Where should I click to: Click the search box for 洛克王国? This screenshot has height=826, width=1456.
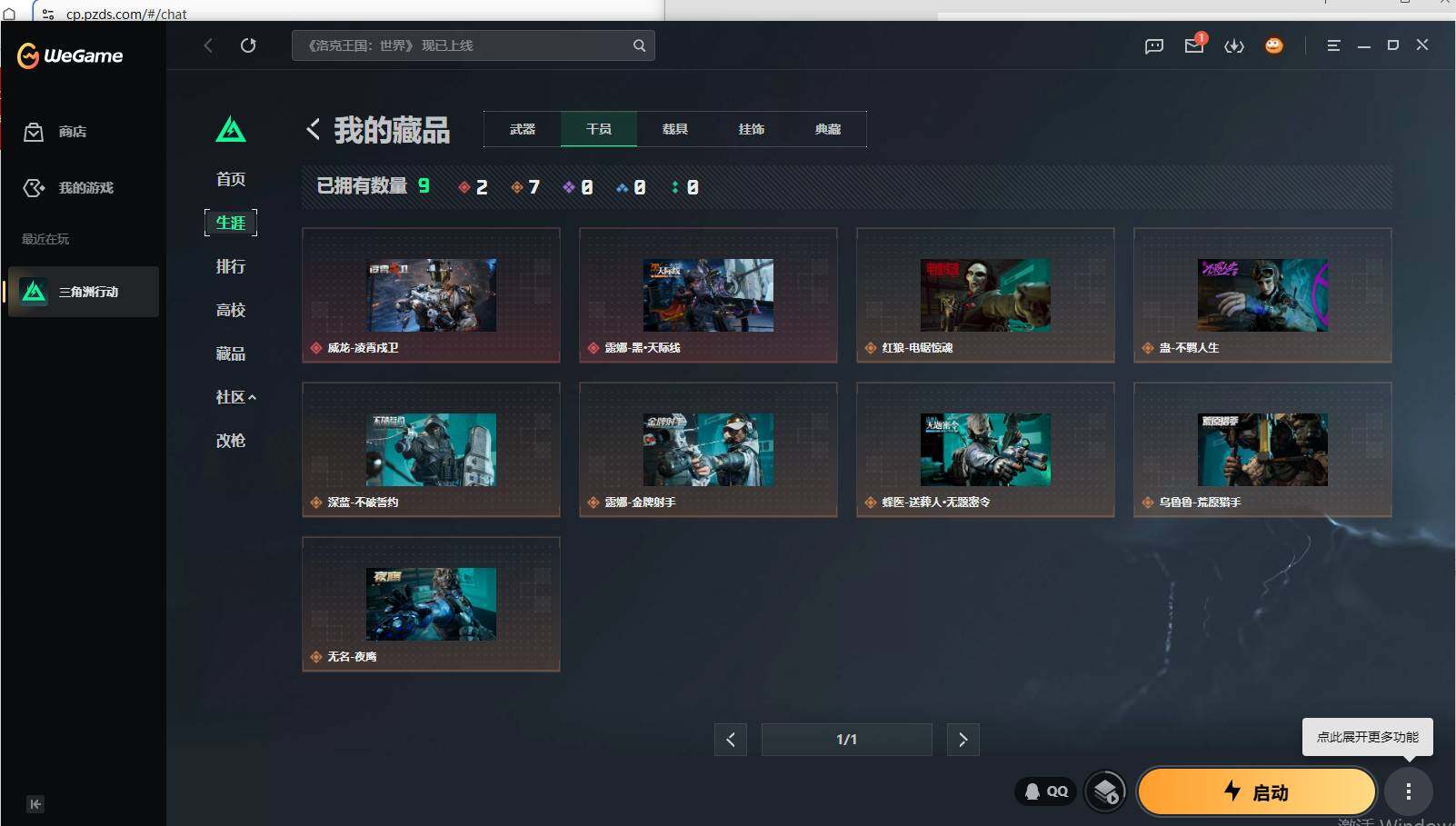[x=474, y=45]
